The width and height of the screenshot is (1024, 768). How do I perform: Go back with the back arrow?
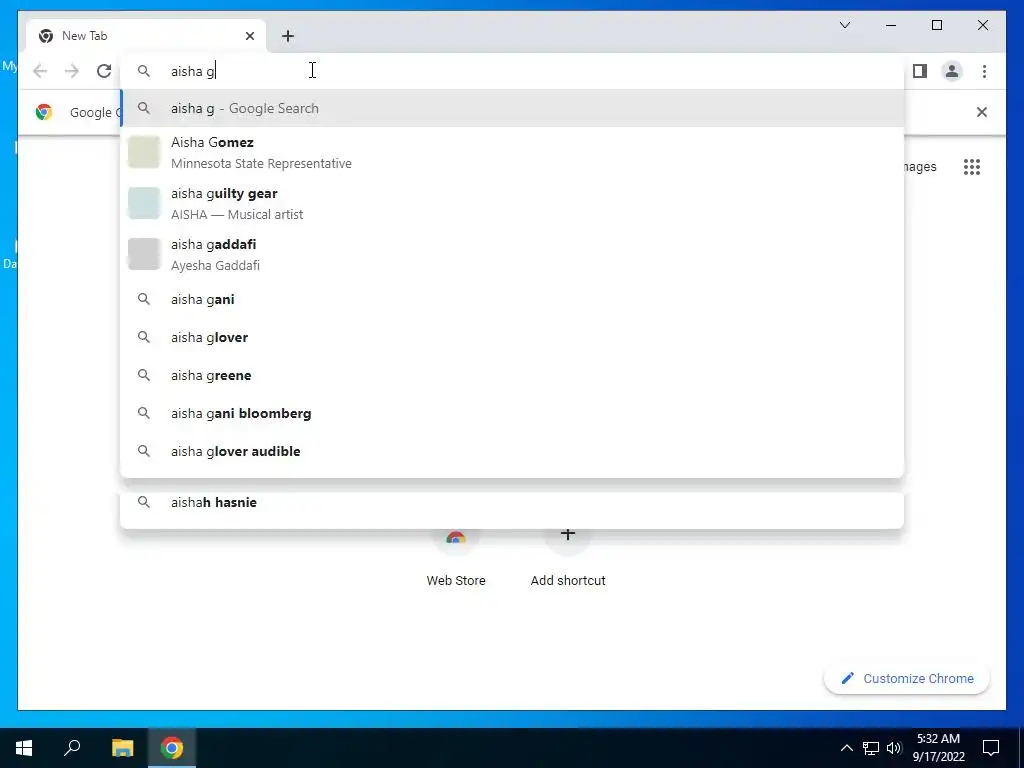click(40, 71)
